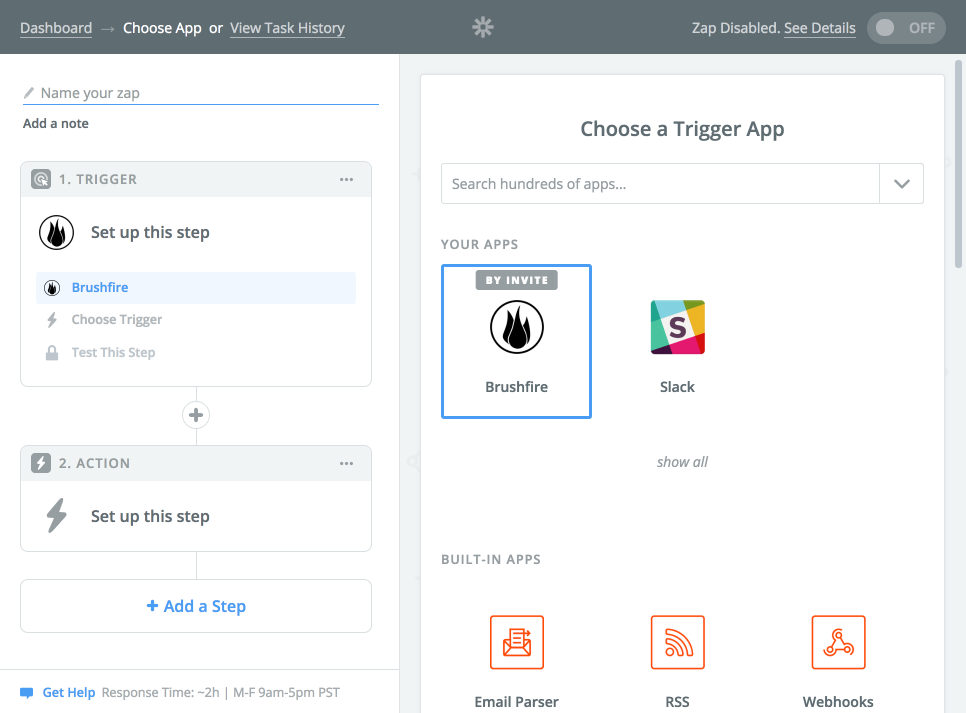Click the Webhooks label
Image resolution: width=966 pixels, height=713 pixels.
(x=838, y=702)
